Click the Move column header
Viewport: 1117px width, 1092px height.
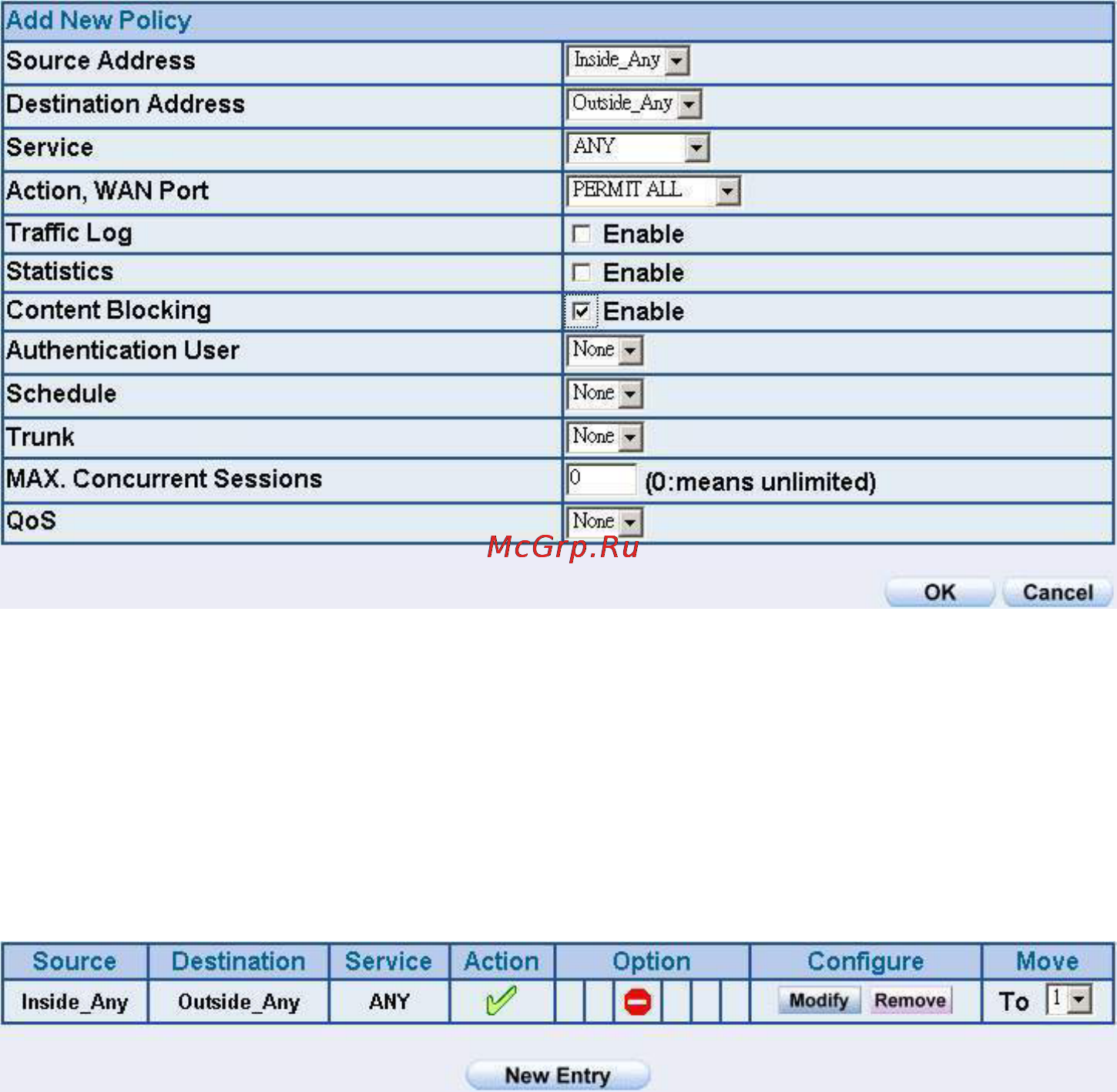(x=1048, y=961)
